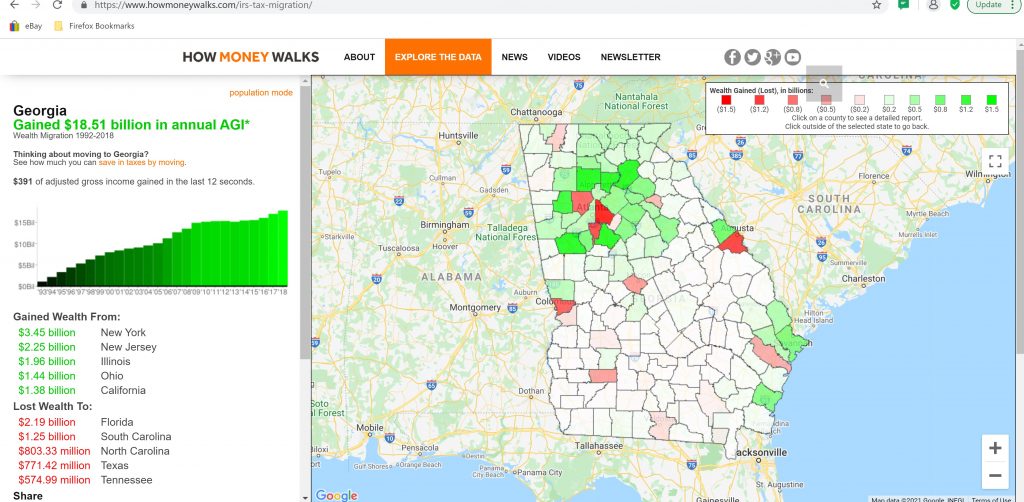Image resolution: width=1024 pixels, height=502 pixels.
Task: Click the '$2.19 billion' amount
Action: click(47, 422)
